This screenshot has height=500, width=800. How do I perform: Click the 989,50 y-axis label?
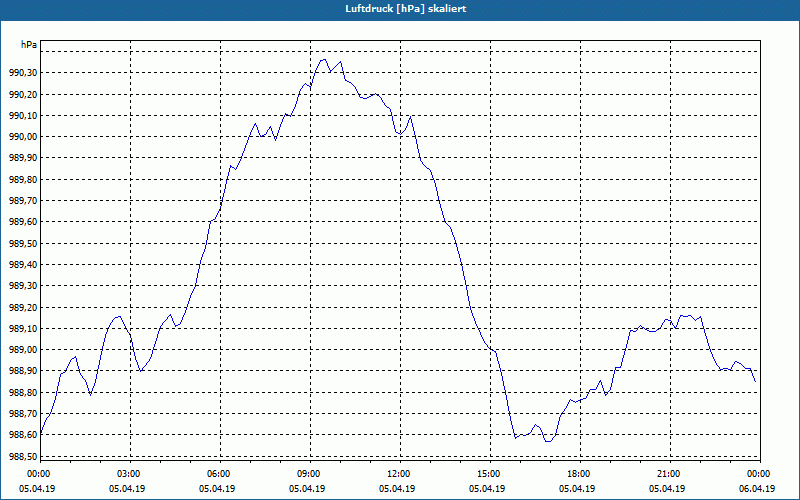tap(23, 243)
